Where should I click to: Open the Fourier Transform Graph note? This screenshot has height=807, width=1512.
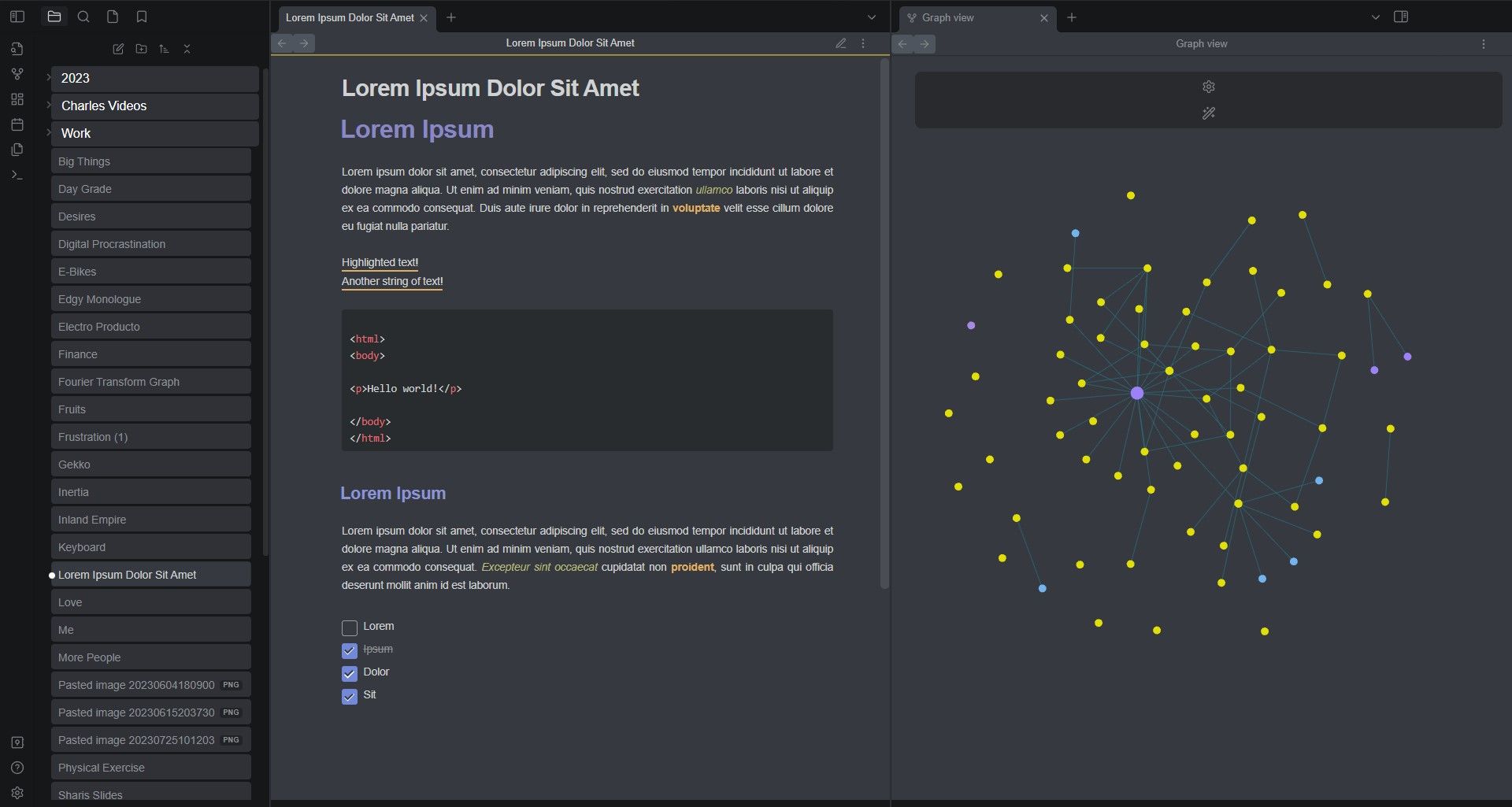pos(119,382)
